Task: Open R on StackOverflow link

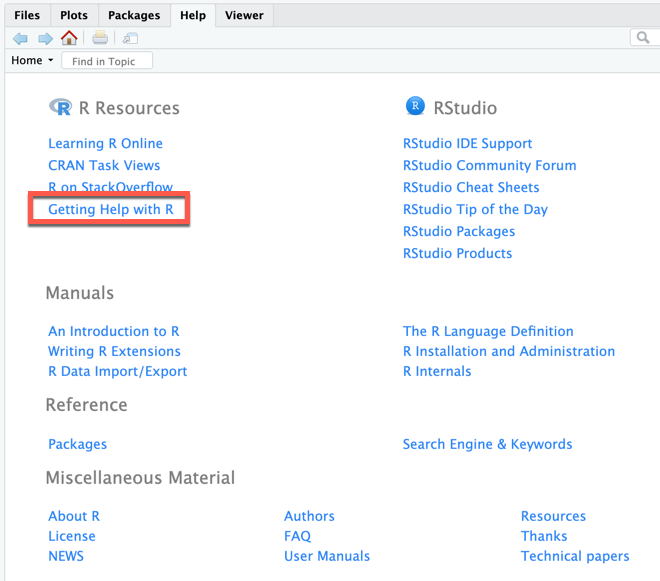Action: [110, 187]
